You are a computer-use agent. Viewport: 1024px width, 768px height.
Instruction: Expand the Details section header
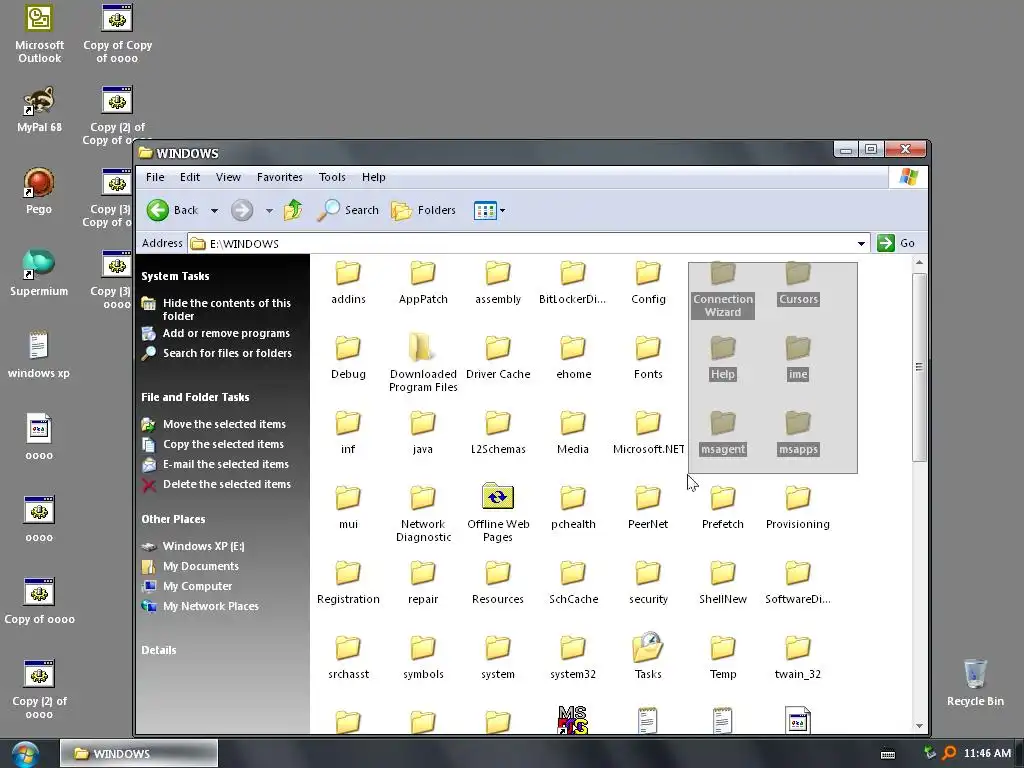tap(159, 650)
